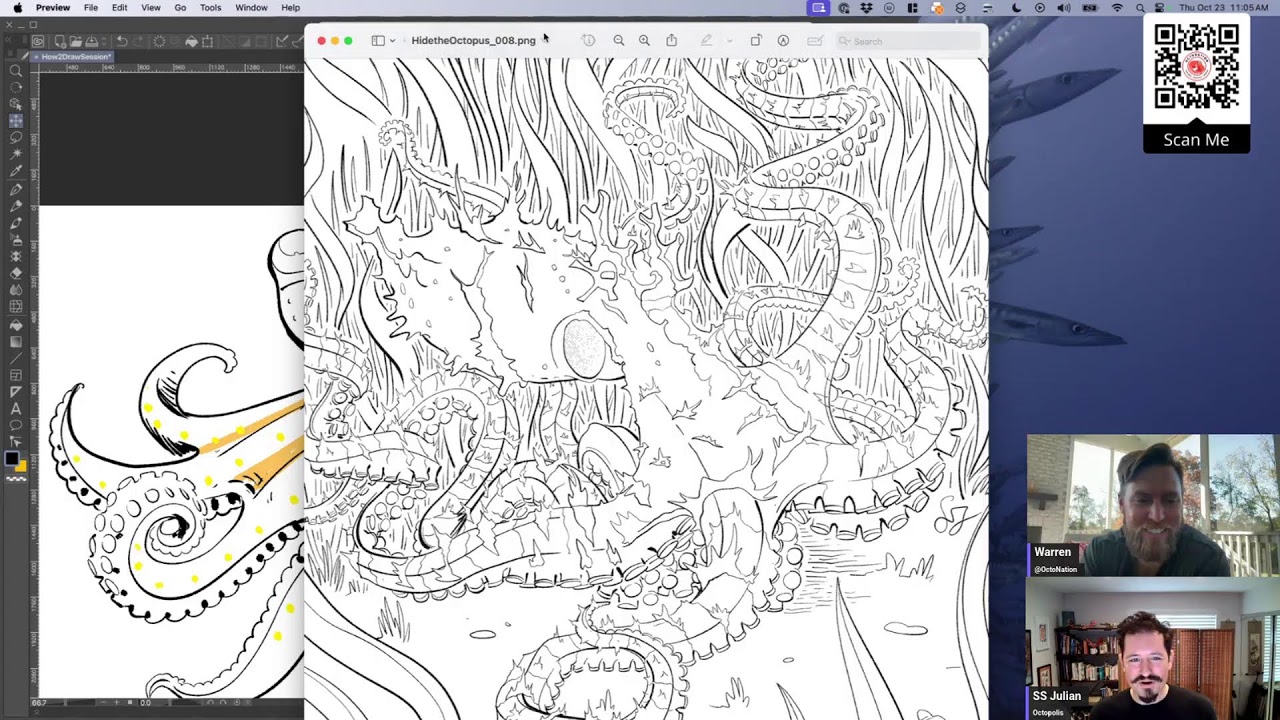Toggle the Preview sidebar view button
The width and height of the screenshot is (1280, 720).
point(378,41)
